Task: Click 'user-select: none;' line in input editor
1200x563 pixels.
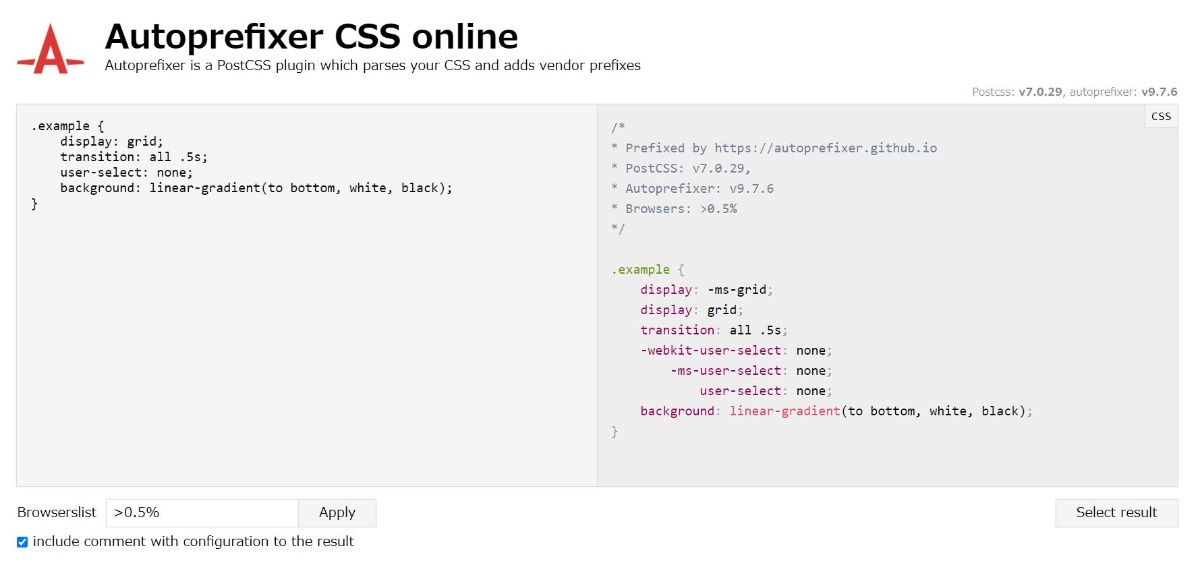Action: [126, 172]
